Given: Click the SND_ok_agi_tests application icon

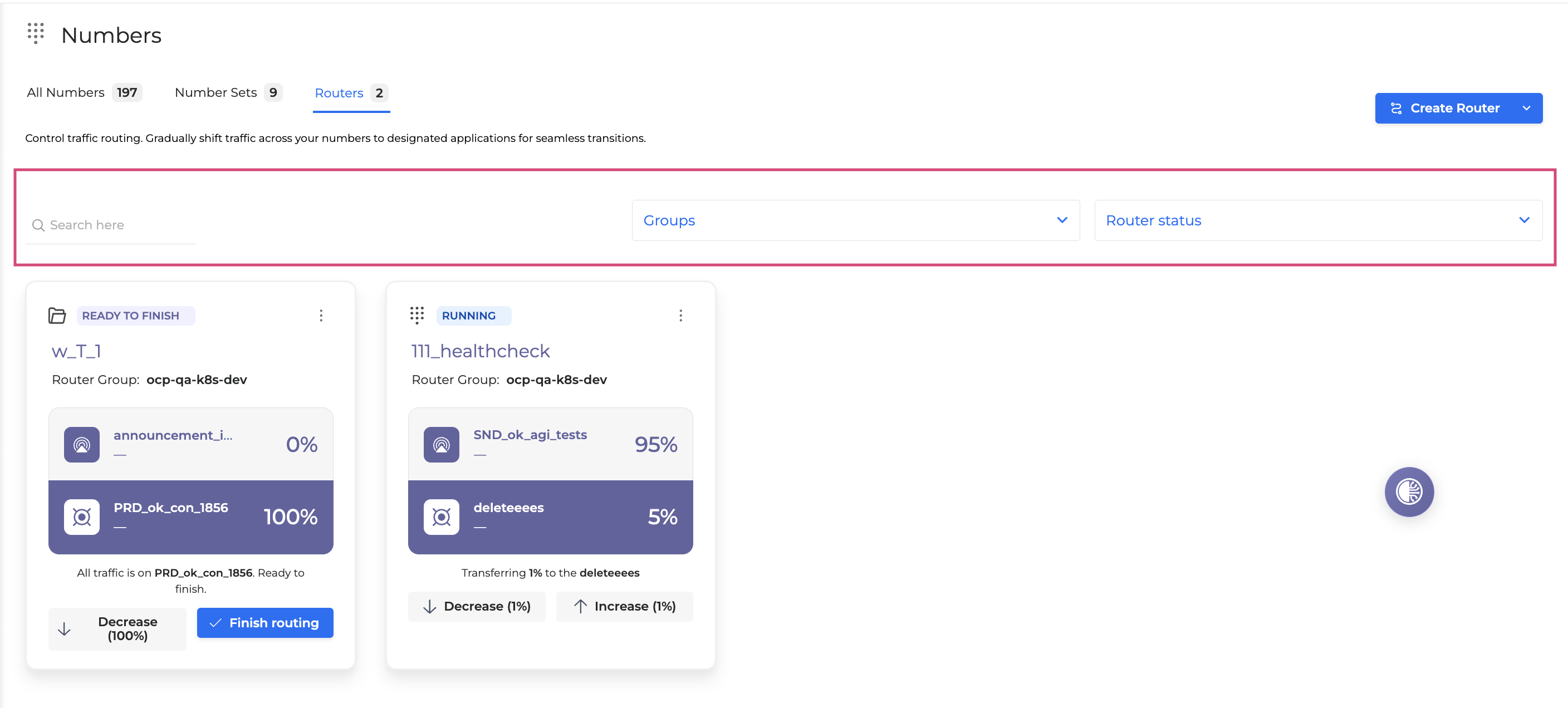Looking at the screenshot, I should (x=442, y=445).
